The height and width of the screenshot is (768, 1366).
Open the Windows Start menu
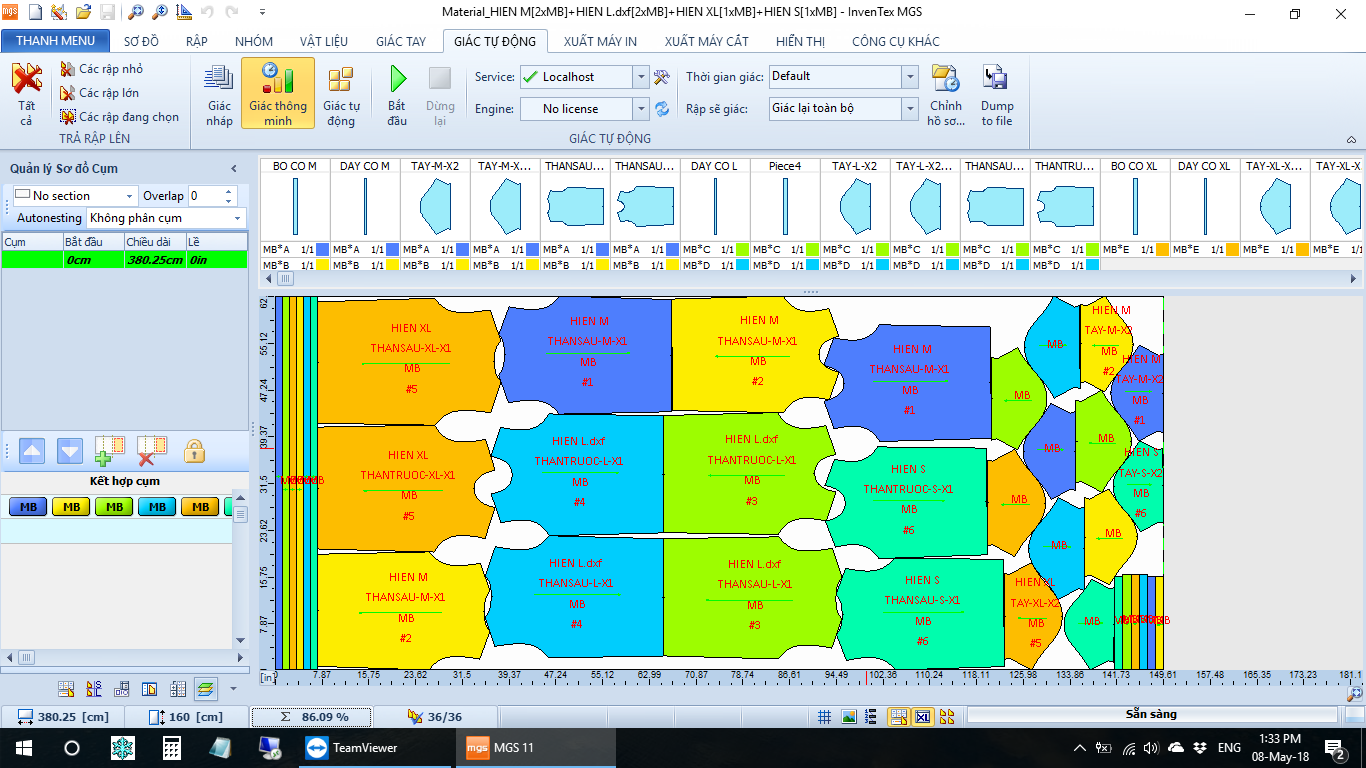[23, 748]
